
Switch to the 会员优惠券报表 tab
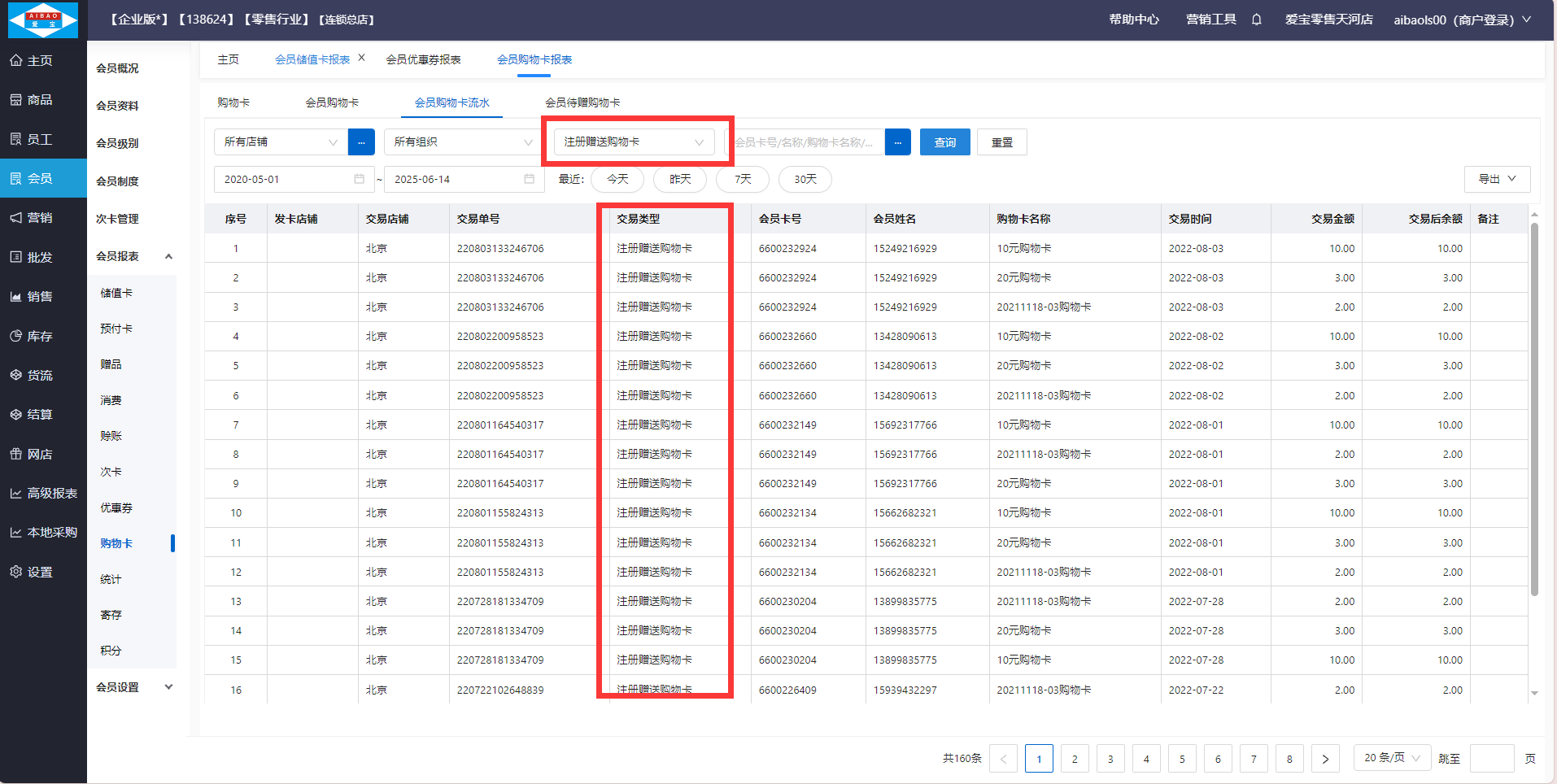423,59
